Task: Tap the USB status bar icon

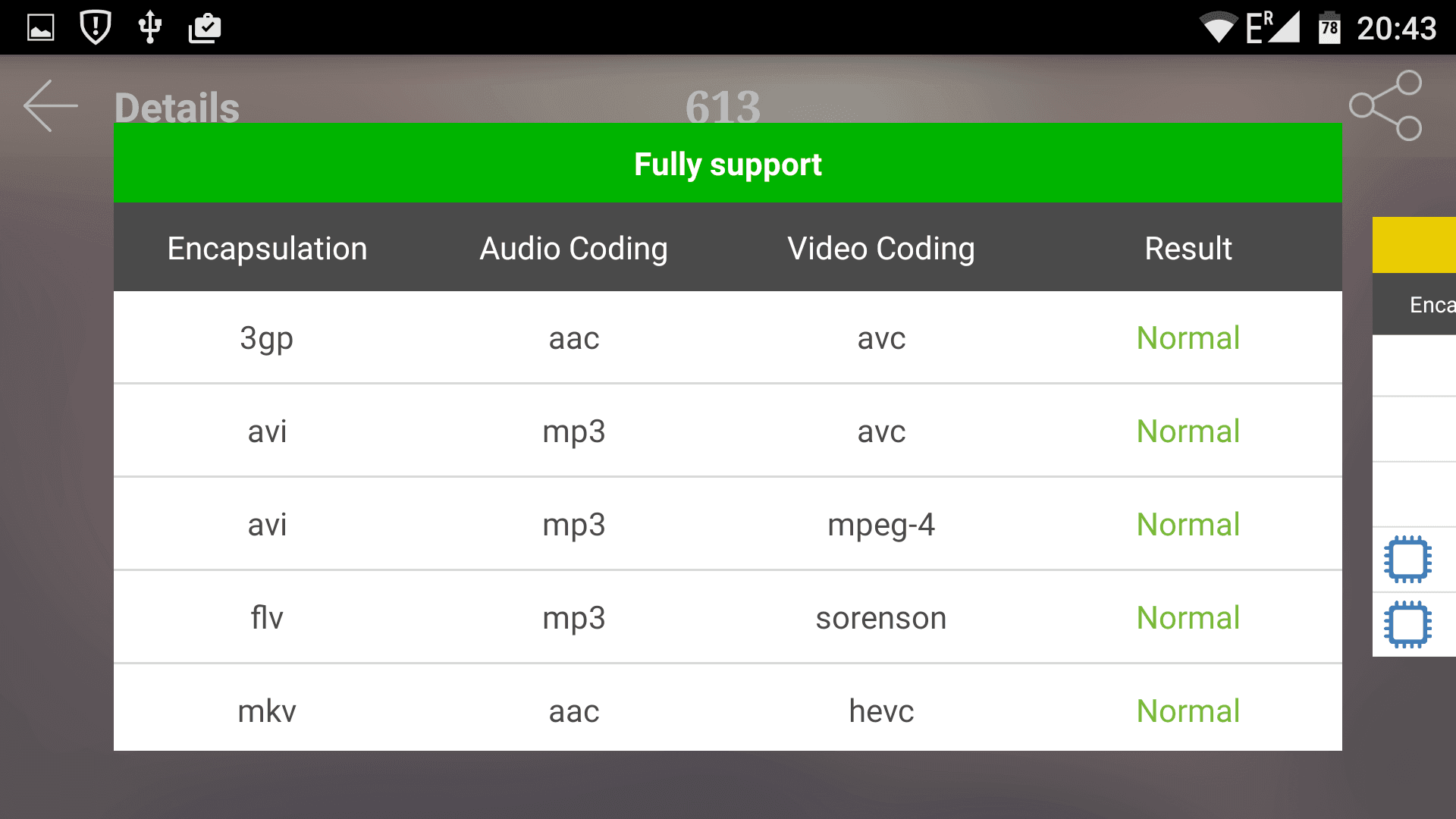Action: point(149,27)
